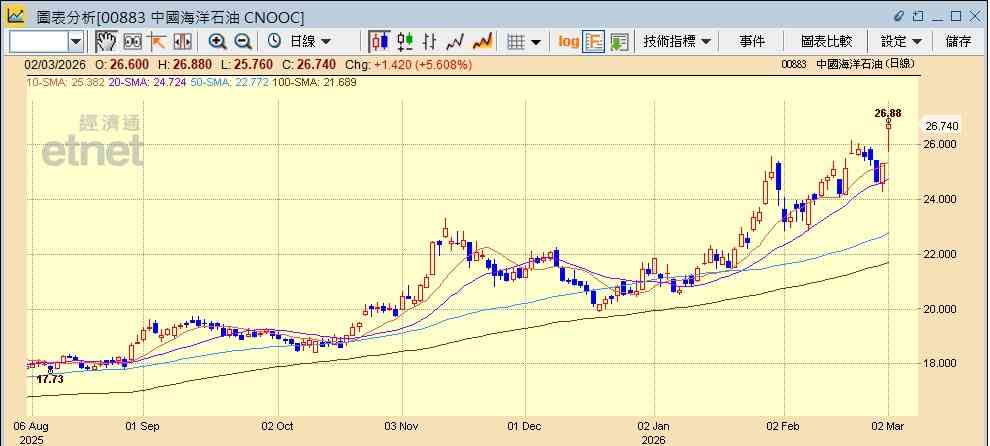Click the green download arrow icon
Screen dimensions: 990x446
tap(619, 42)
